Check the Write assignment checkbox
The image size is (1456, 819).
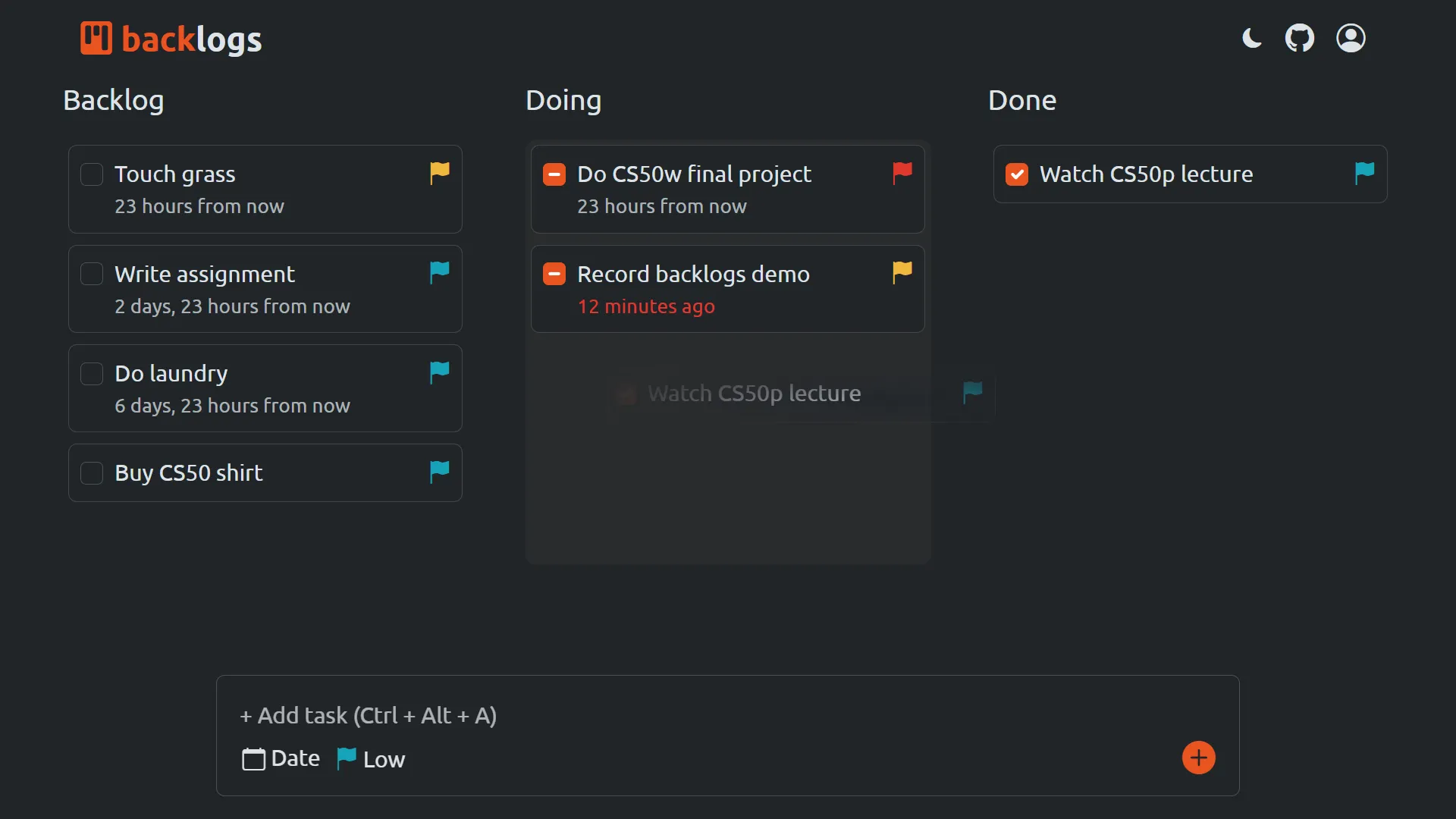pyautogui.click(x=92, y=274)
